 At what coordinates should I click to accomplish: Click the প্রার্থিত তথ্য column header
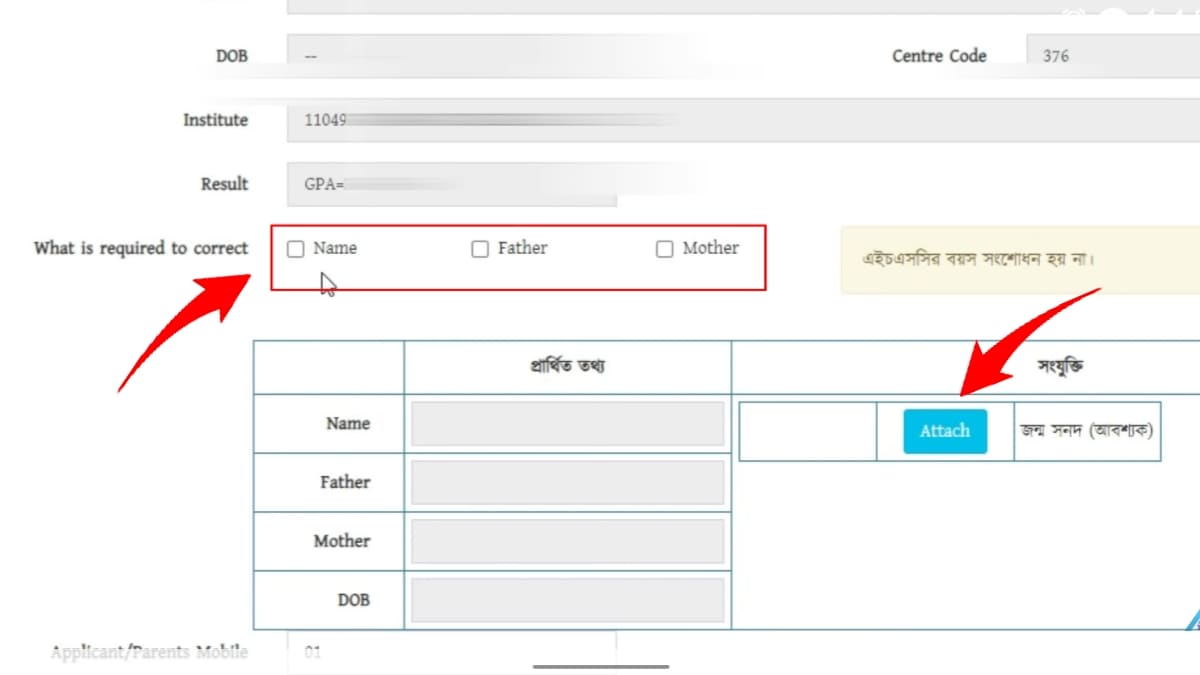pyautogui.click(x=567, y=367)
